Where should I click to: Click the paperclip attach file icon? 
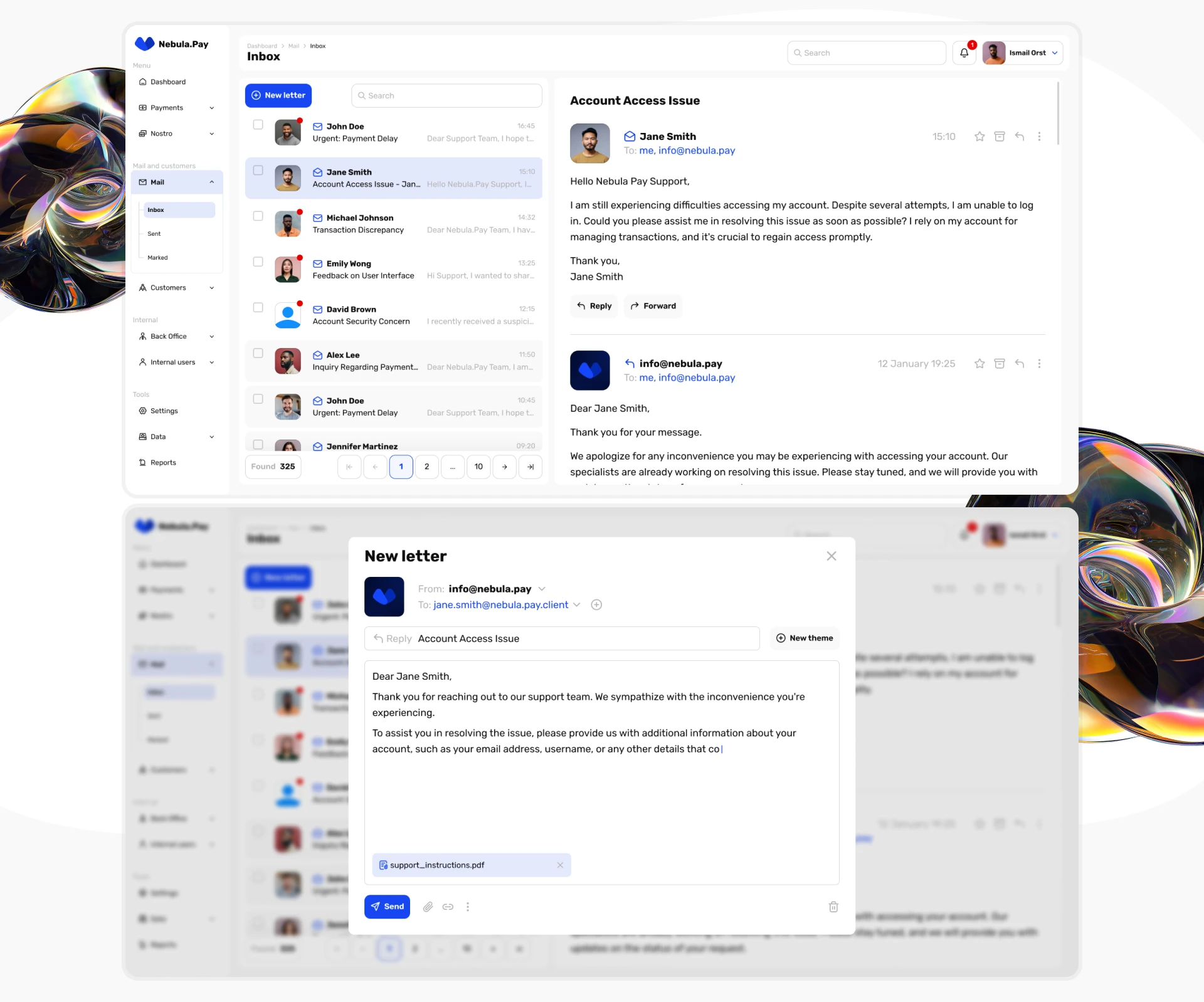pyautogui.click(x=428, y=907)
